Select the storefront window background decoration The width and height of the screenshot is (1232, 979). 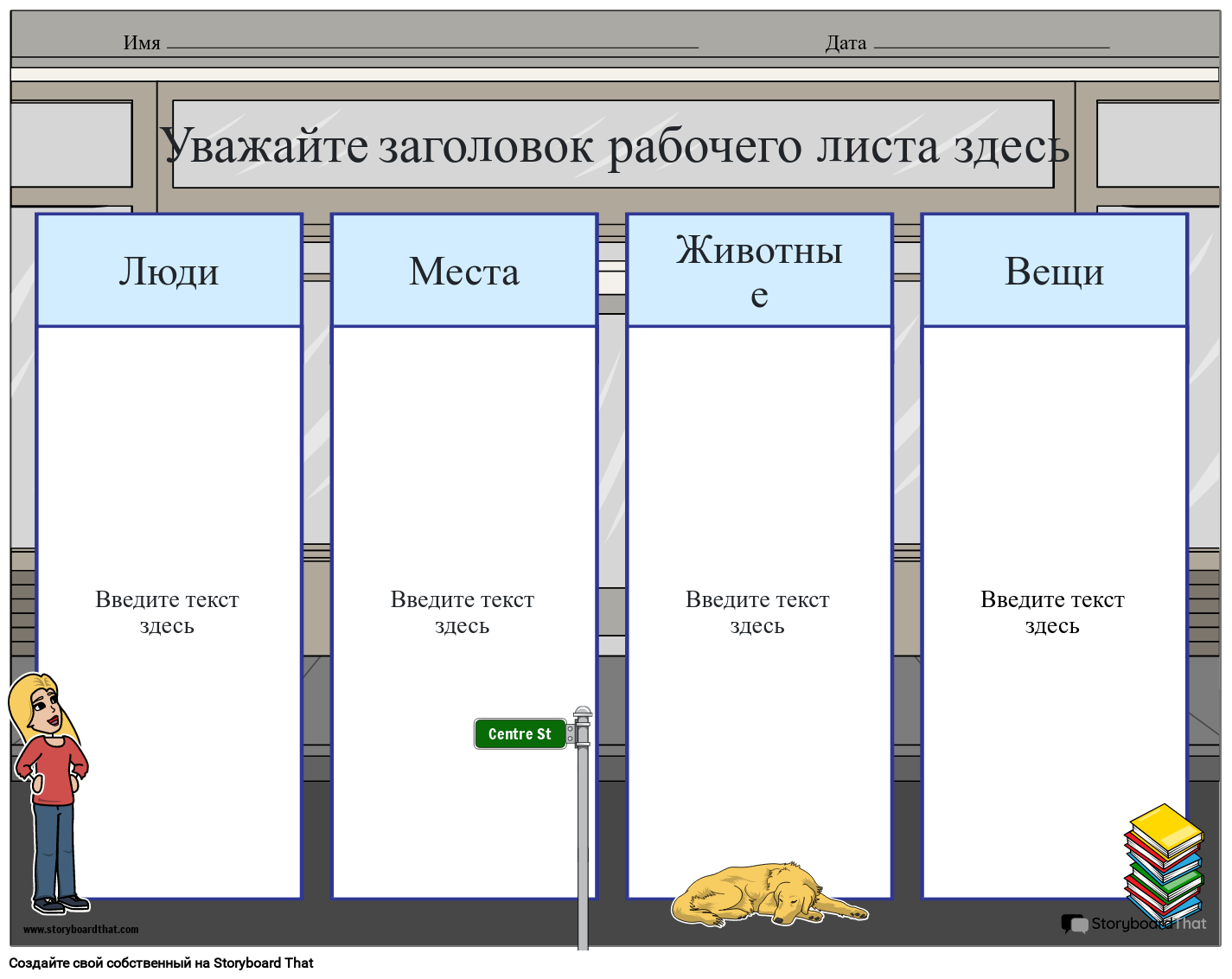point(69,147)
